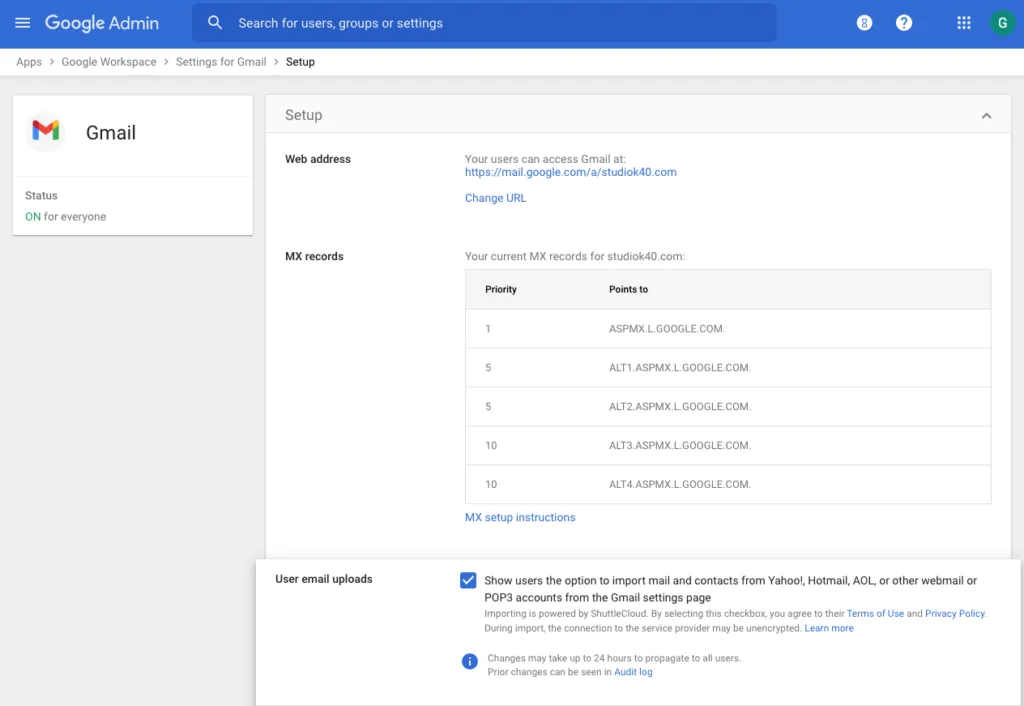Select the ASPMX.L.GOOGLE.COM. record
The width and height of the screenshot is (1024, 706).
click(x=728, y=329)
